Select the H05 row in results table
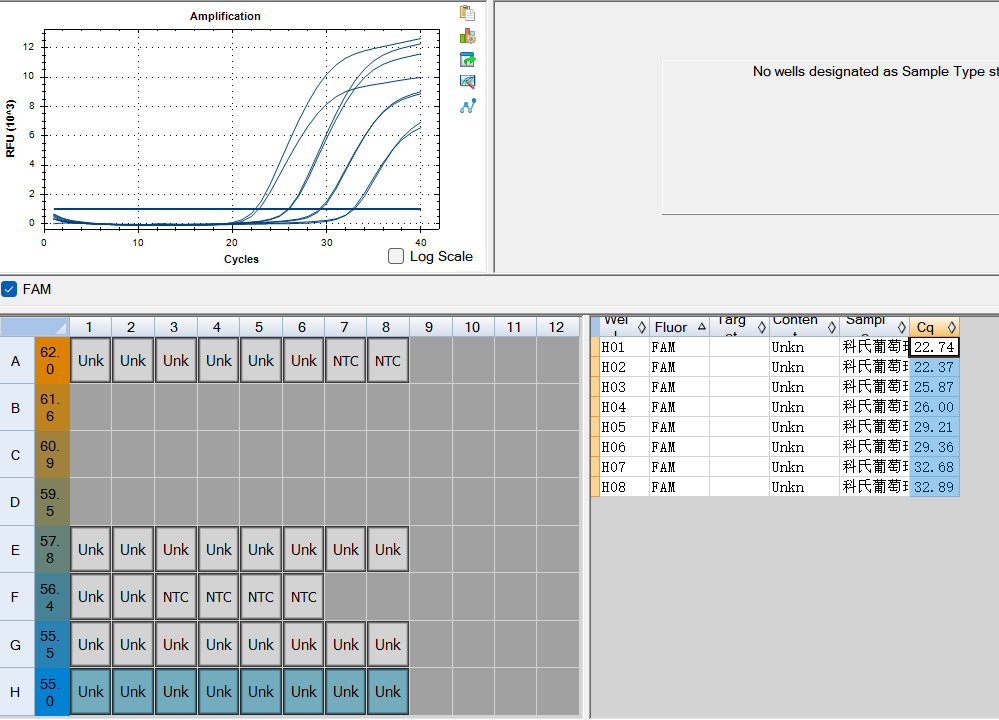Screen dimensions: 999x720 [x=775, y=427]
